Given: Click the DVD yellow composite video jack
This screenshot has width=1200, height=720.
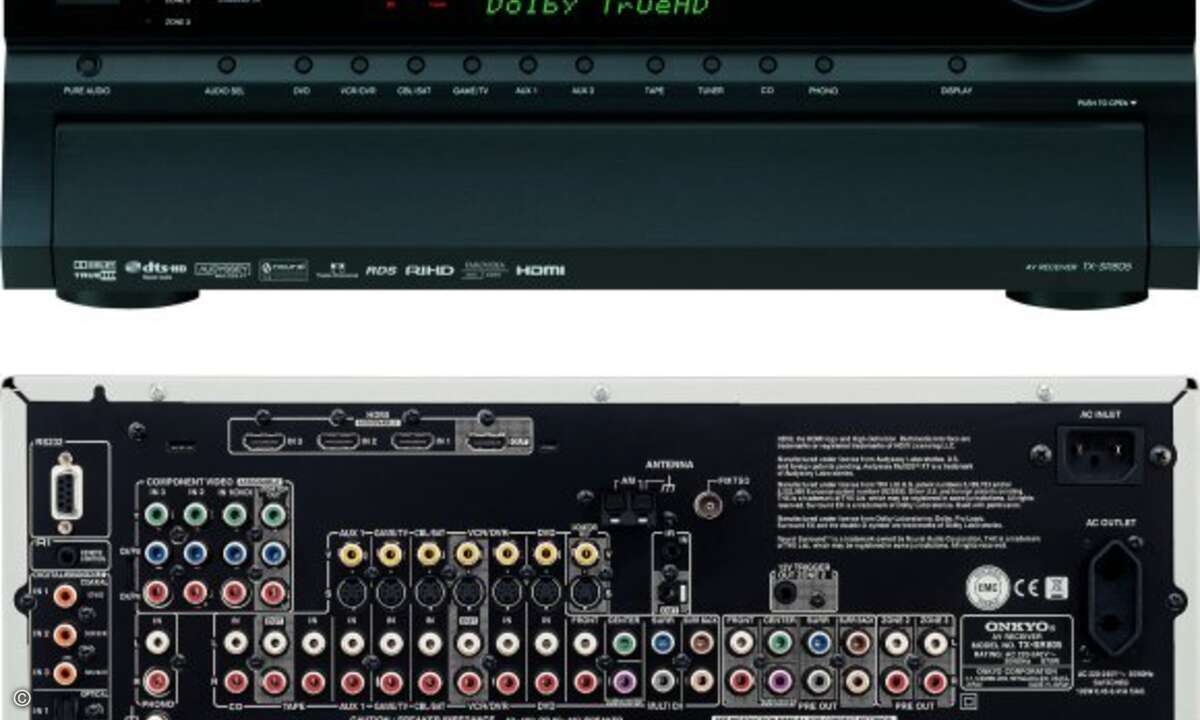Looking at the screenshot, I should [546, 554].
